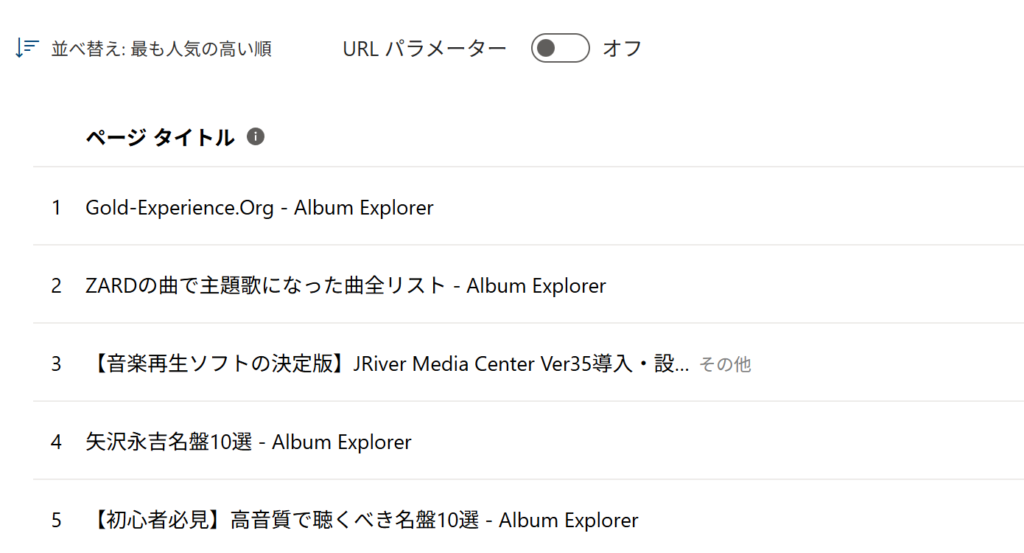Click the ellipsis ending the truncated JRiver title
Image resolution: width=1024 pixels, height=553 pixels.
682,366
